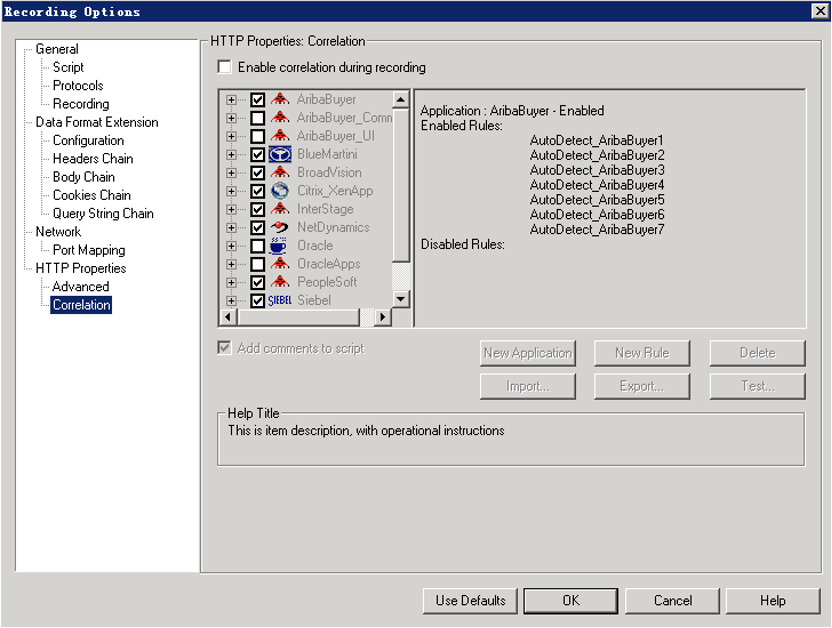Click the New Rule button
Viewport: 832px width, 628px height.
click(x=642, y=353)
